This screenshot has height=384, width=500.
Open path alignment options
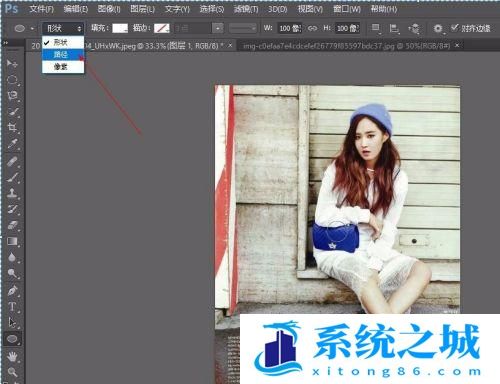point(394,28)
